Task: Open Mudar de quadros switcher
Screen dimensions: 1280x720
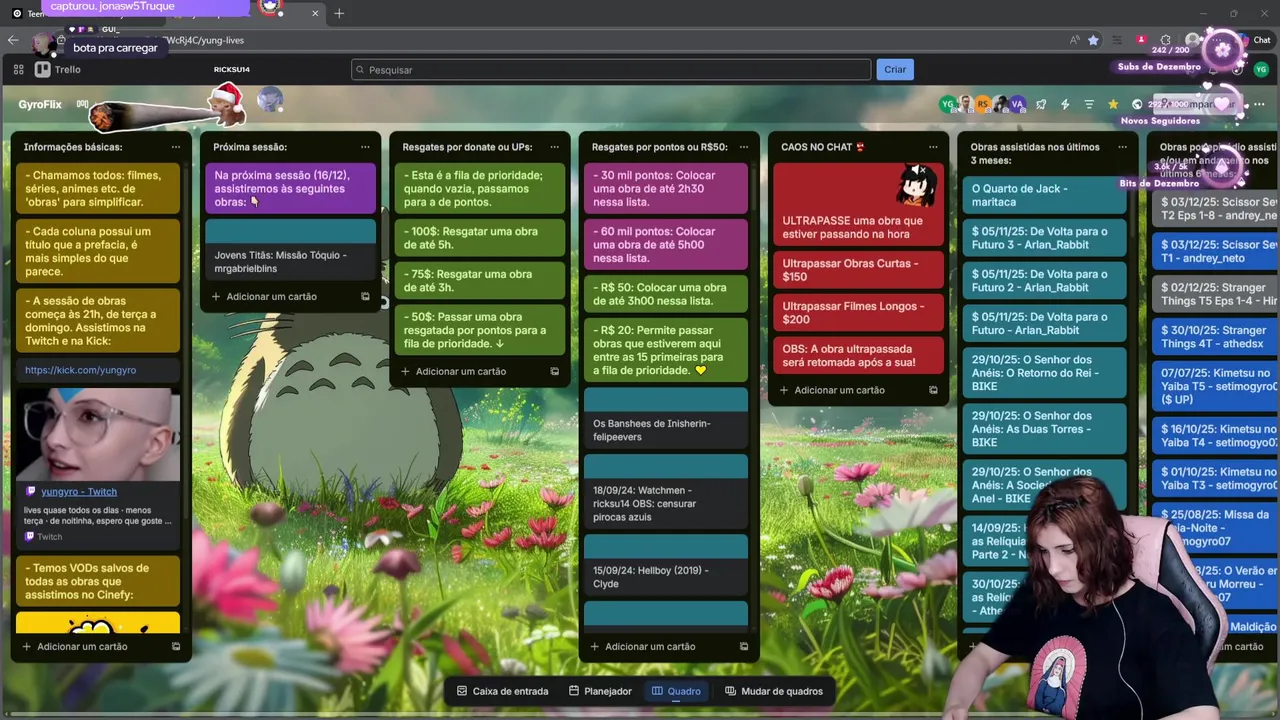Action: pyautogui.click(x=774, y=691)
